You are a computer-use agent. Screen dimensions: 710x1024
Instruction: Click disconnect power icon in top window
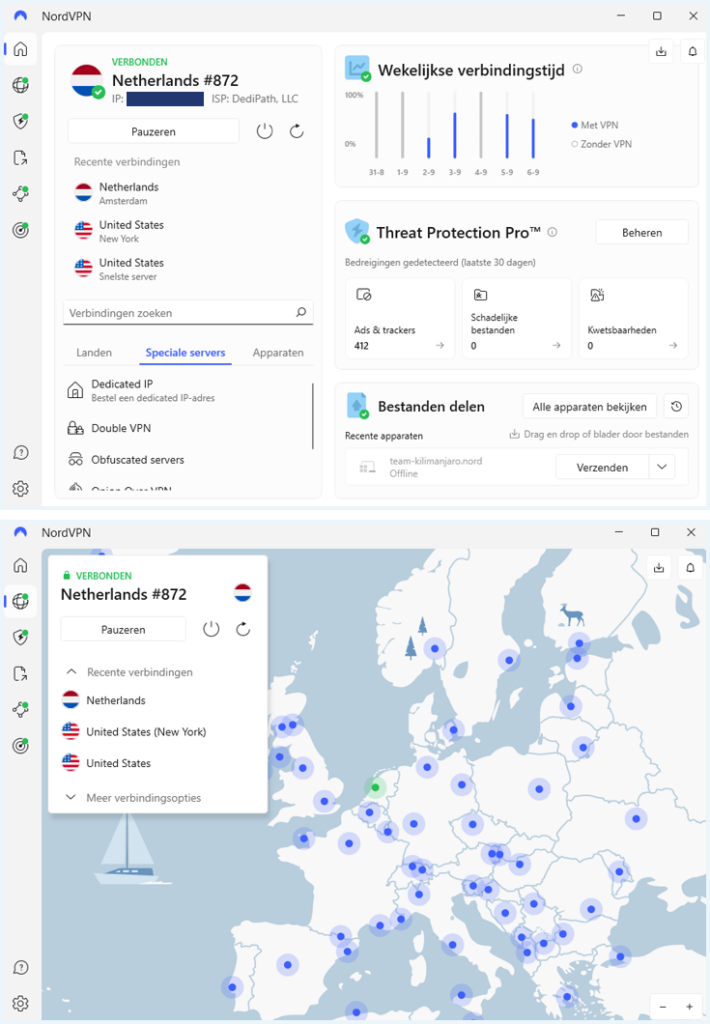(x=265, y=131)
